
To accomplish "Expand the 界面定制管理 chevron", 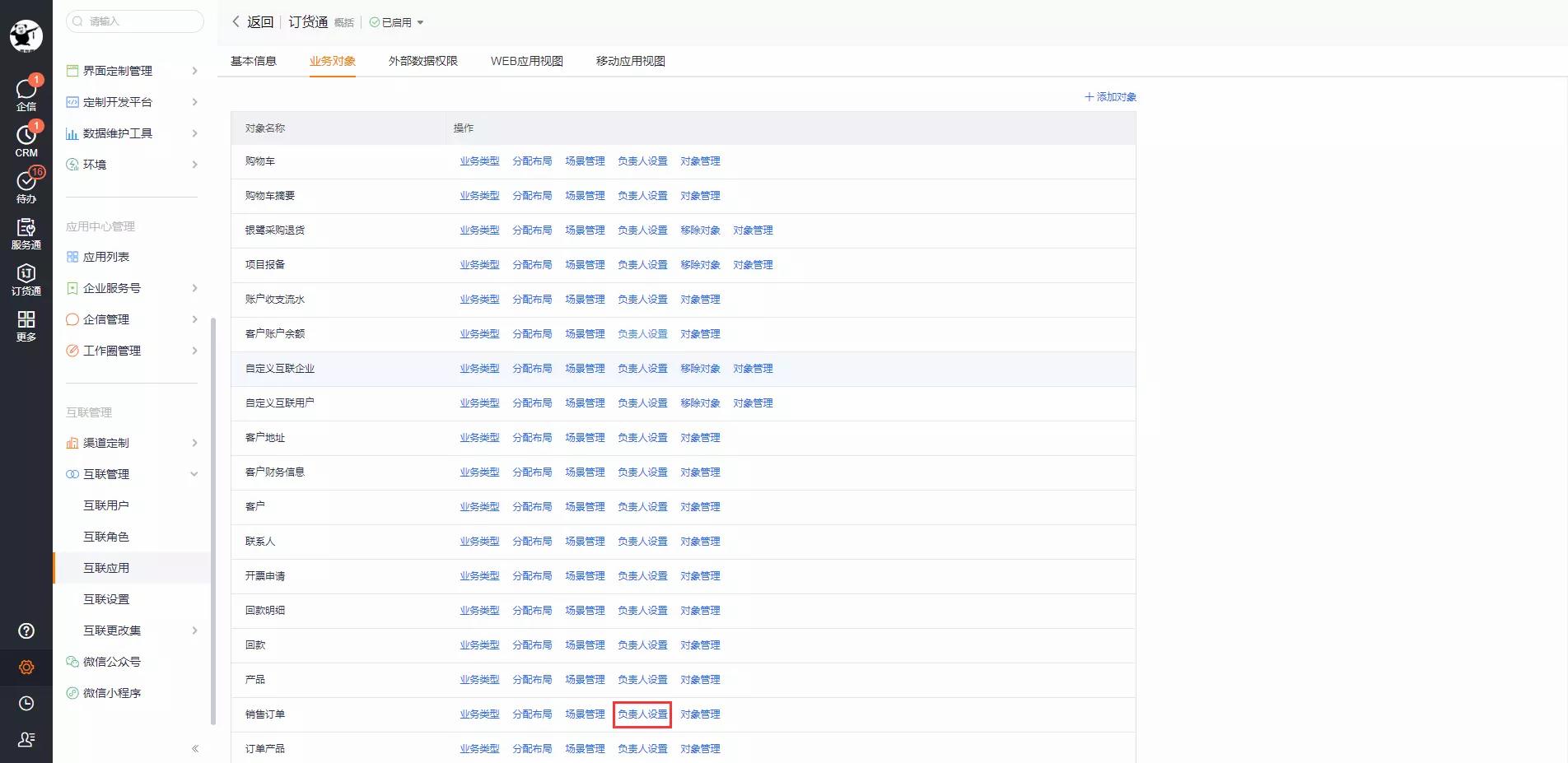I will pos(195,71).
